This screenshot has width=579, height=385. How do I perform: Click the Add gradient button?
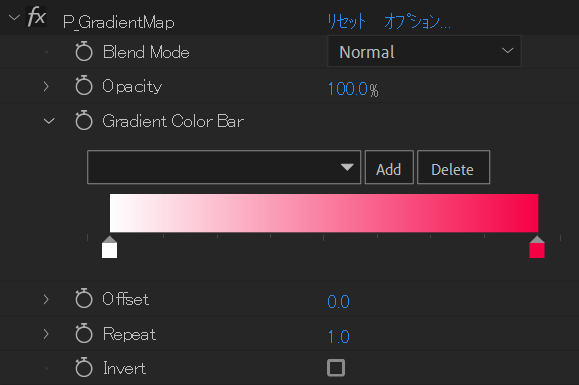(389, 167)
